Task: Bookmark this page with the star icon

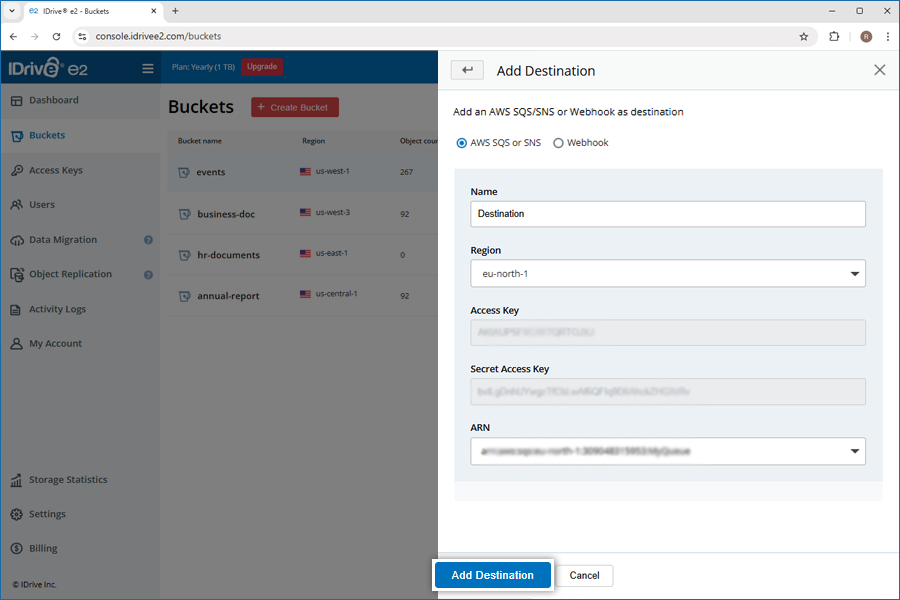Action: 803,36
